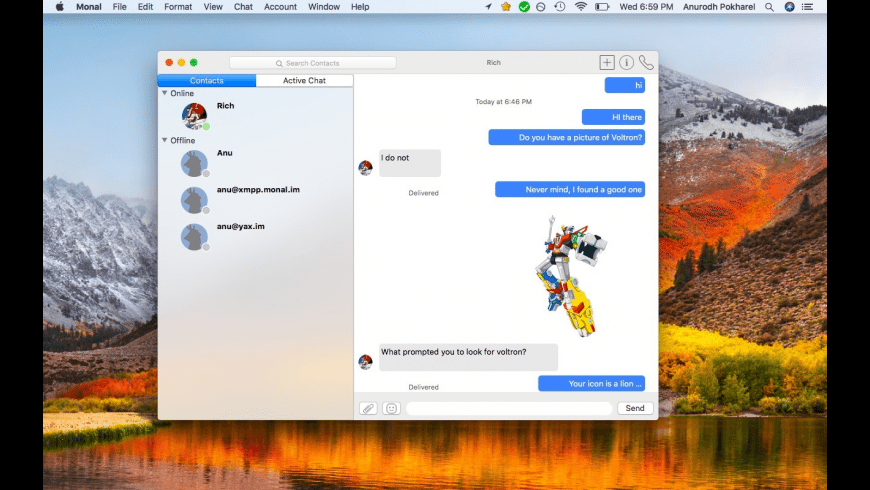Click anu@yax.im avatar
The height and width of the screenshot is (490, 870).
point(194,236)
